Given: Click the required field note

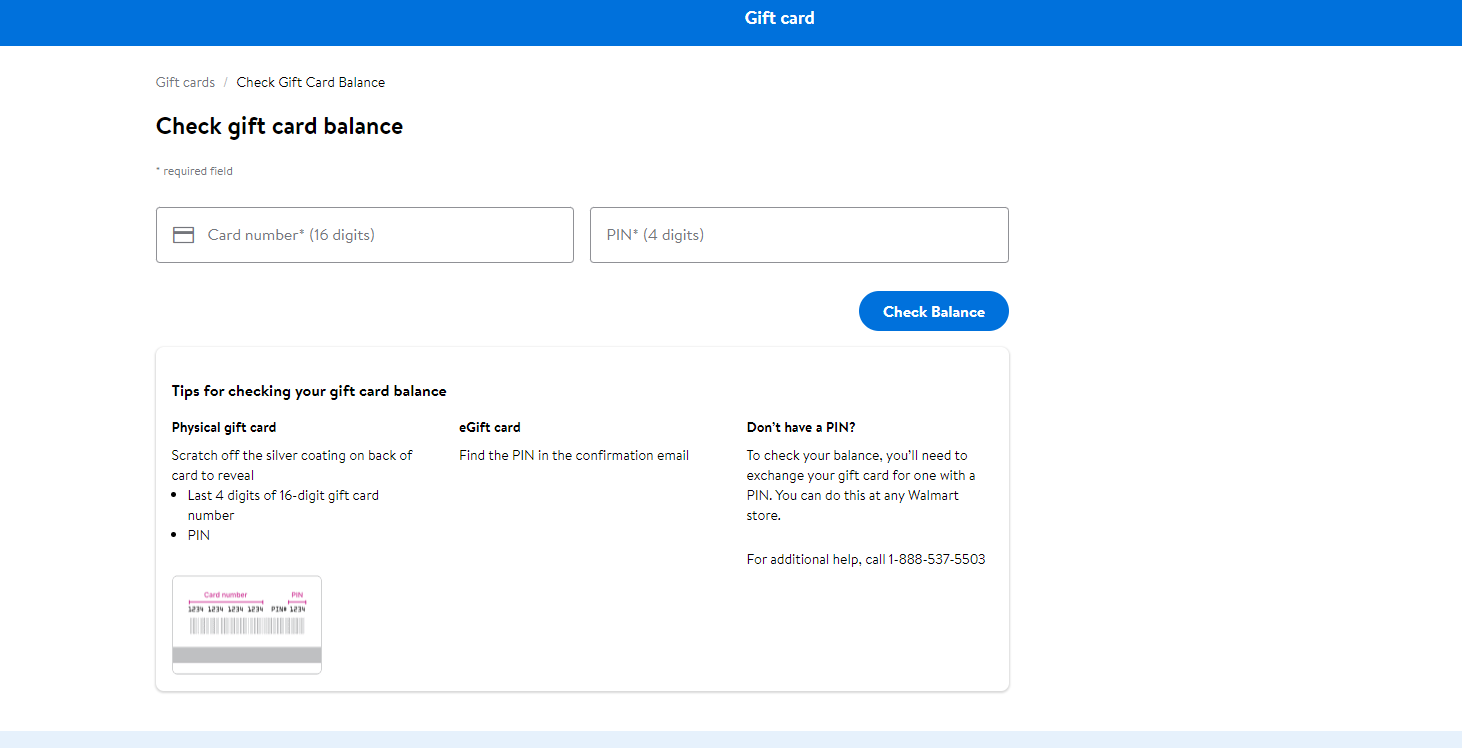Looking at the screenshot, I should click(x=194, y=171).
